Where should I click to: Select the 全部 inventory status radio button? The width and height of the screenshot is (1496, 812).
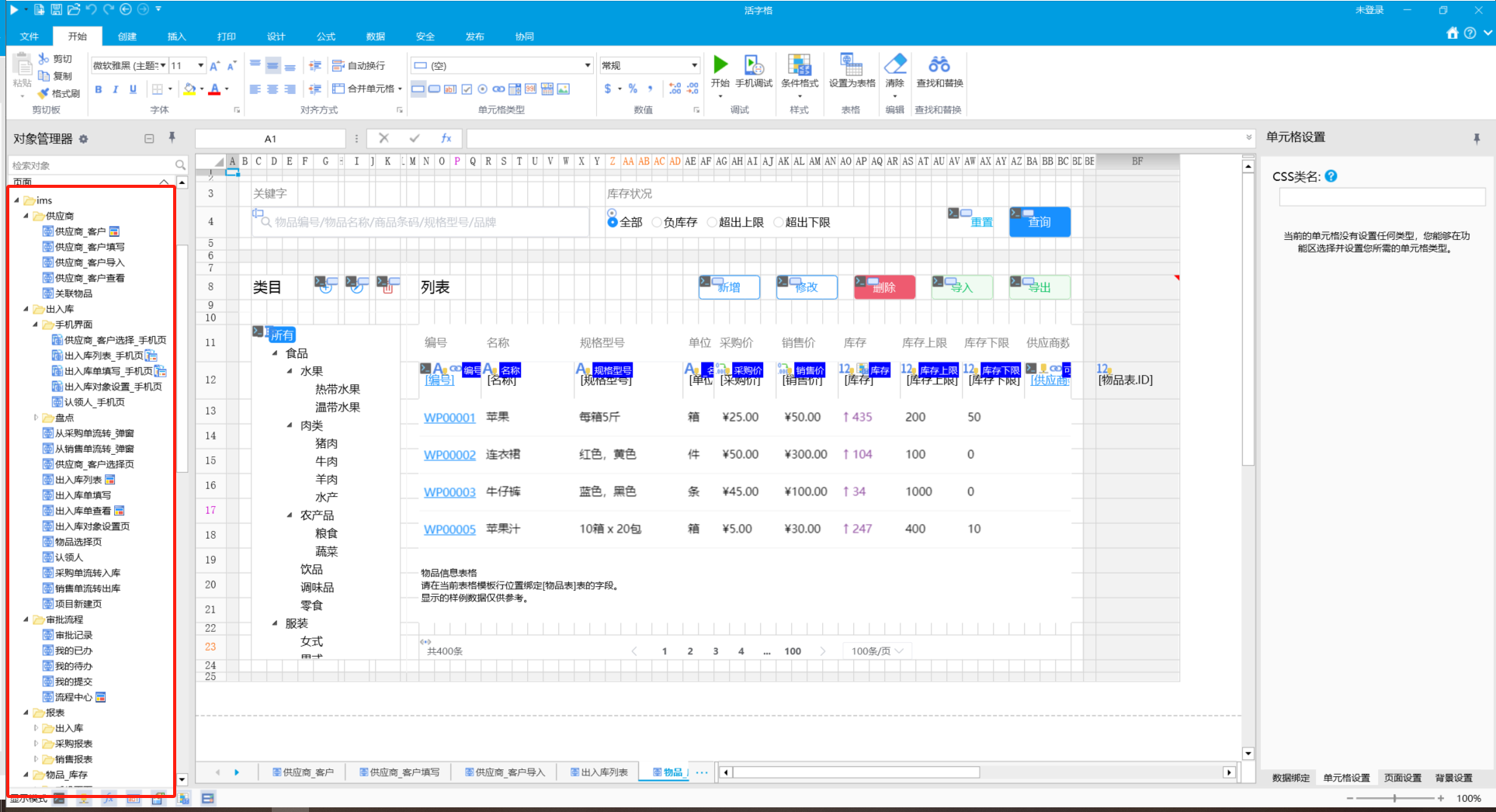[613, 222]
